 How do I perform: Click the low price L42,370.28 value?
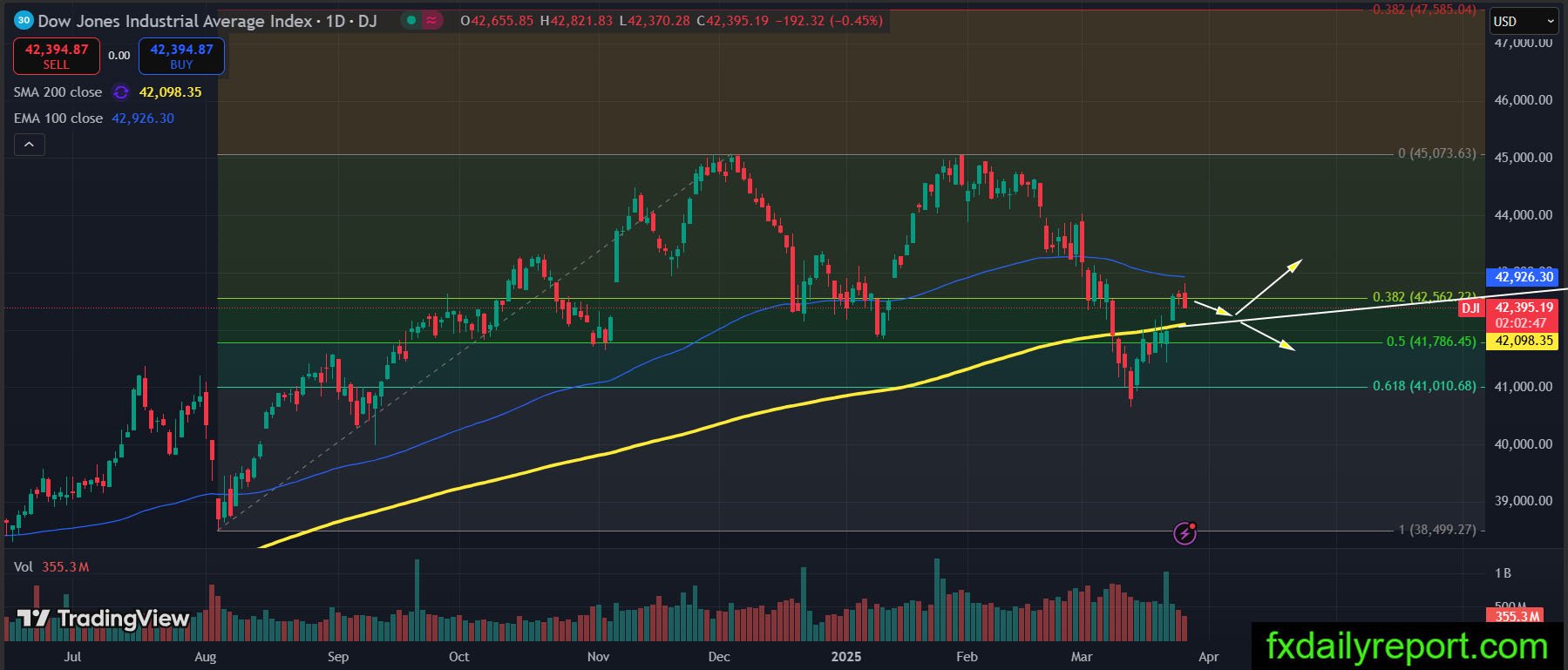coord(655,21)
